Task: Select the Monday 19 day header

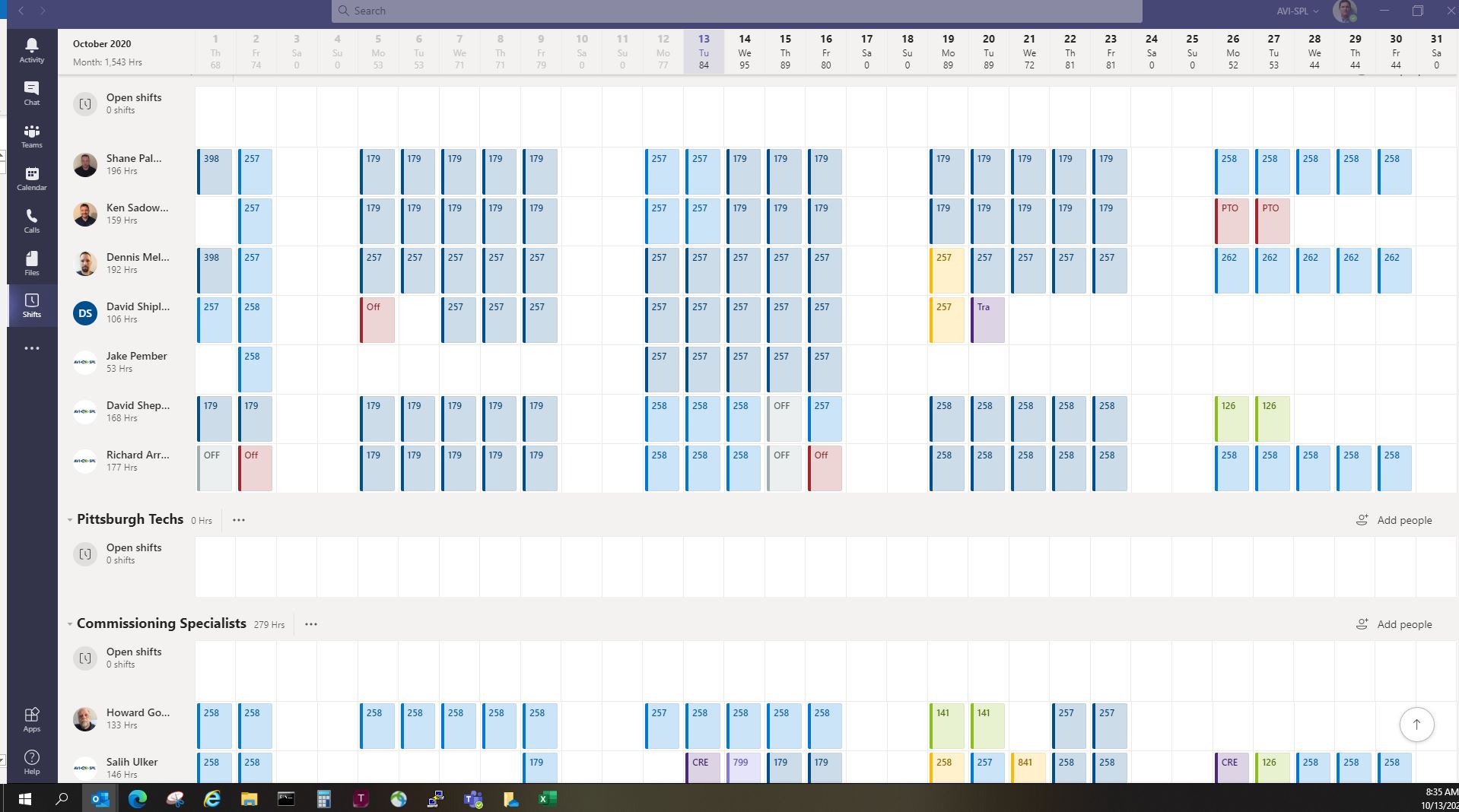Action: (x=948, y=52)
